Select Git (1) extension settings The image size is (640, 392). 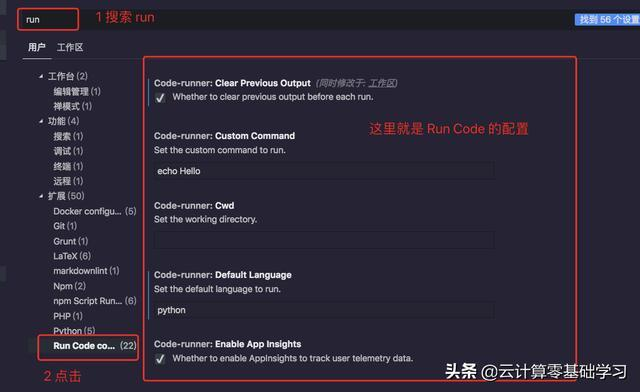coord(65,226)
